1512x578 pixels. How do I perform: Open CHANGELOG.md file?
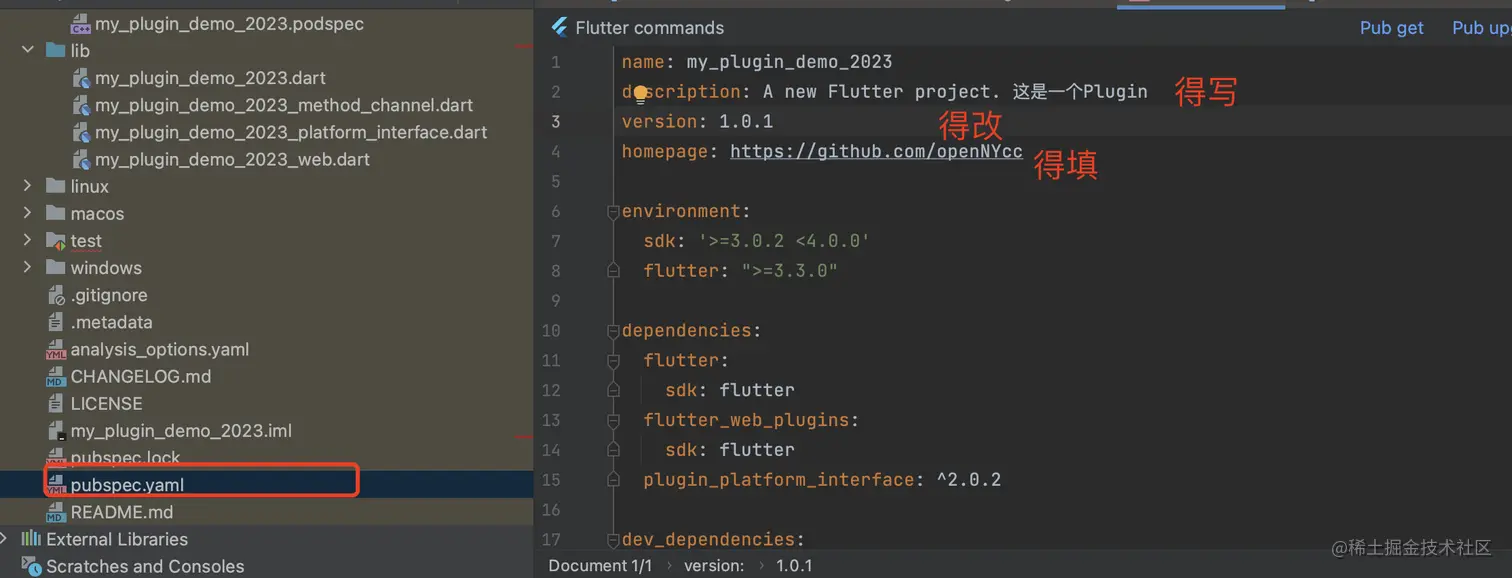click(x=141, y=377)
